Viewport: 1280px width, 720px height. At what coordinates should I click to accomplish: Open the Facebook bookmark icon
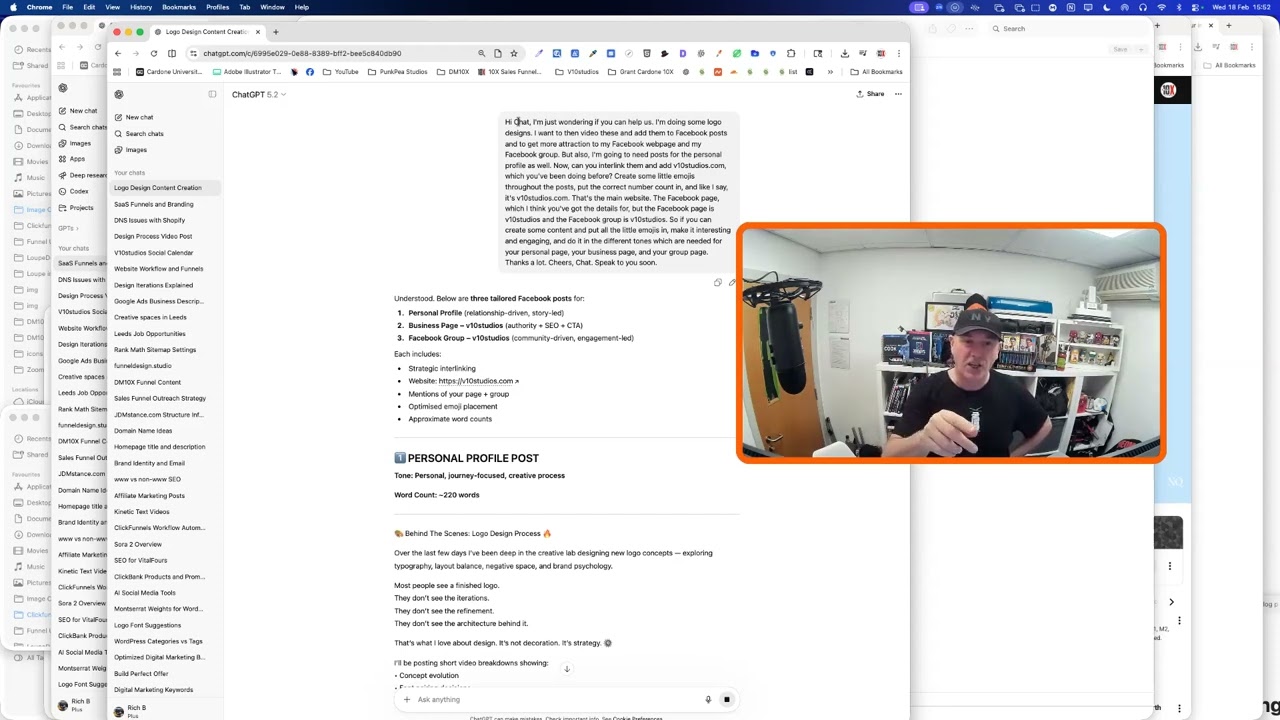[310, 72]
